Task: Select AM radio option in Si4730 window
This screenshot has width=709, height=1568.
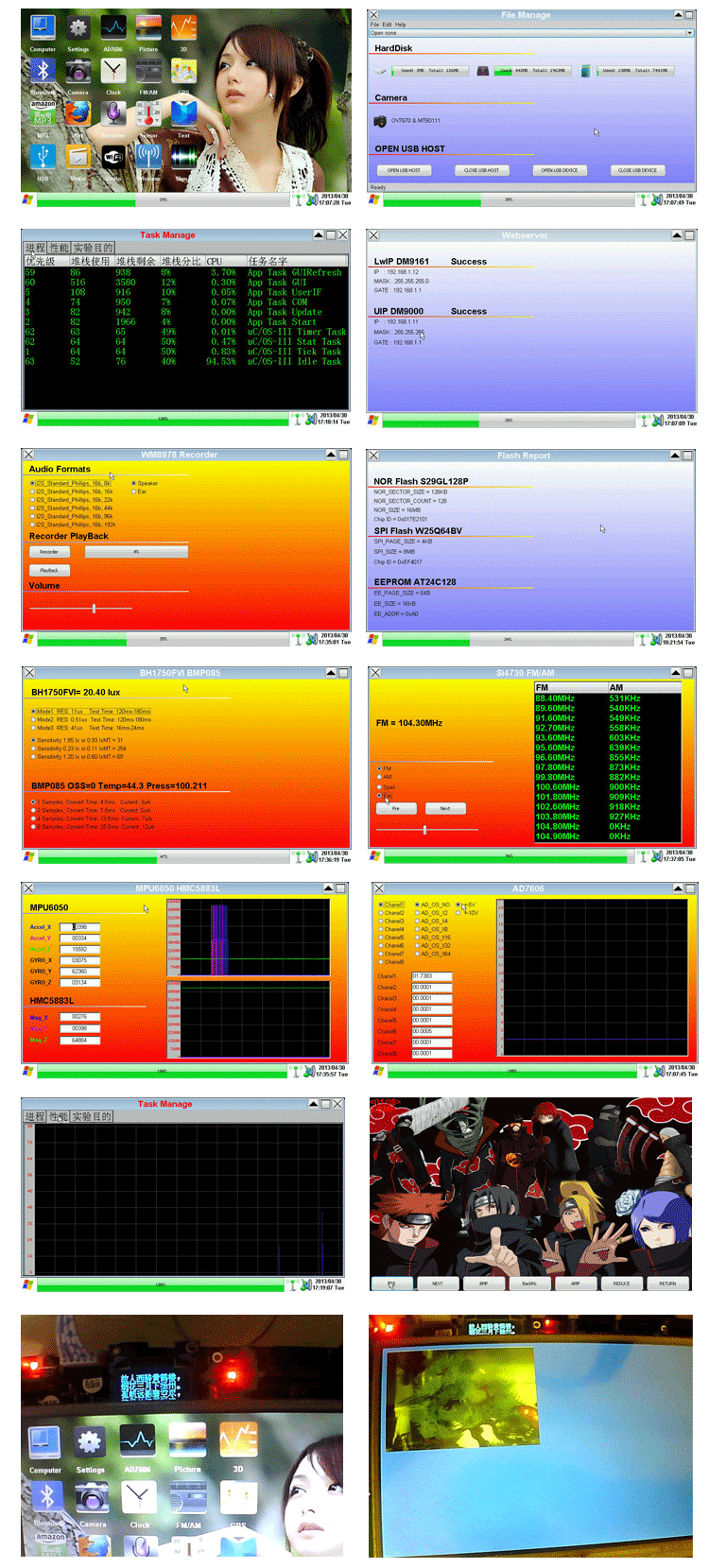Action: [384, 777]
